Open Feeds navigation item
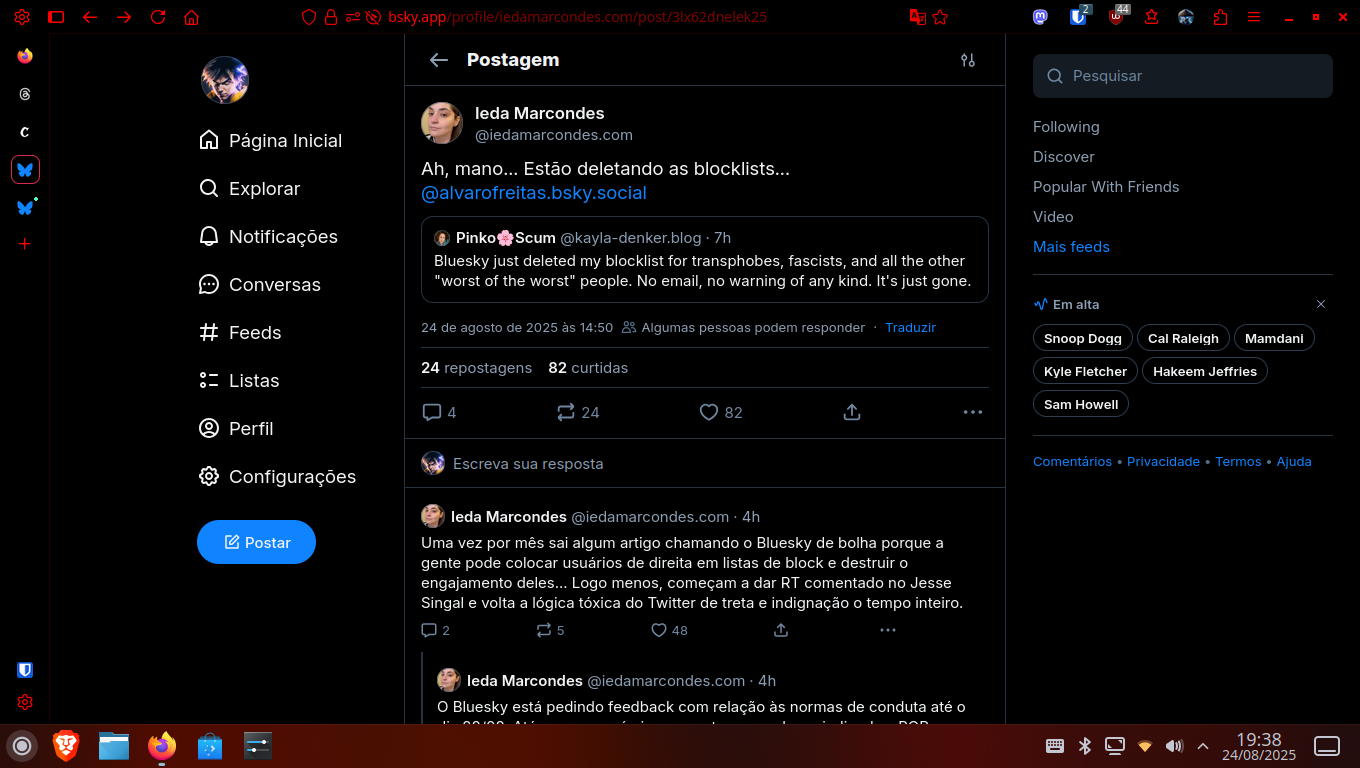 pos(240,332)
